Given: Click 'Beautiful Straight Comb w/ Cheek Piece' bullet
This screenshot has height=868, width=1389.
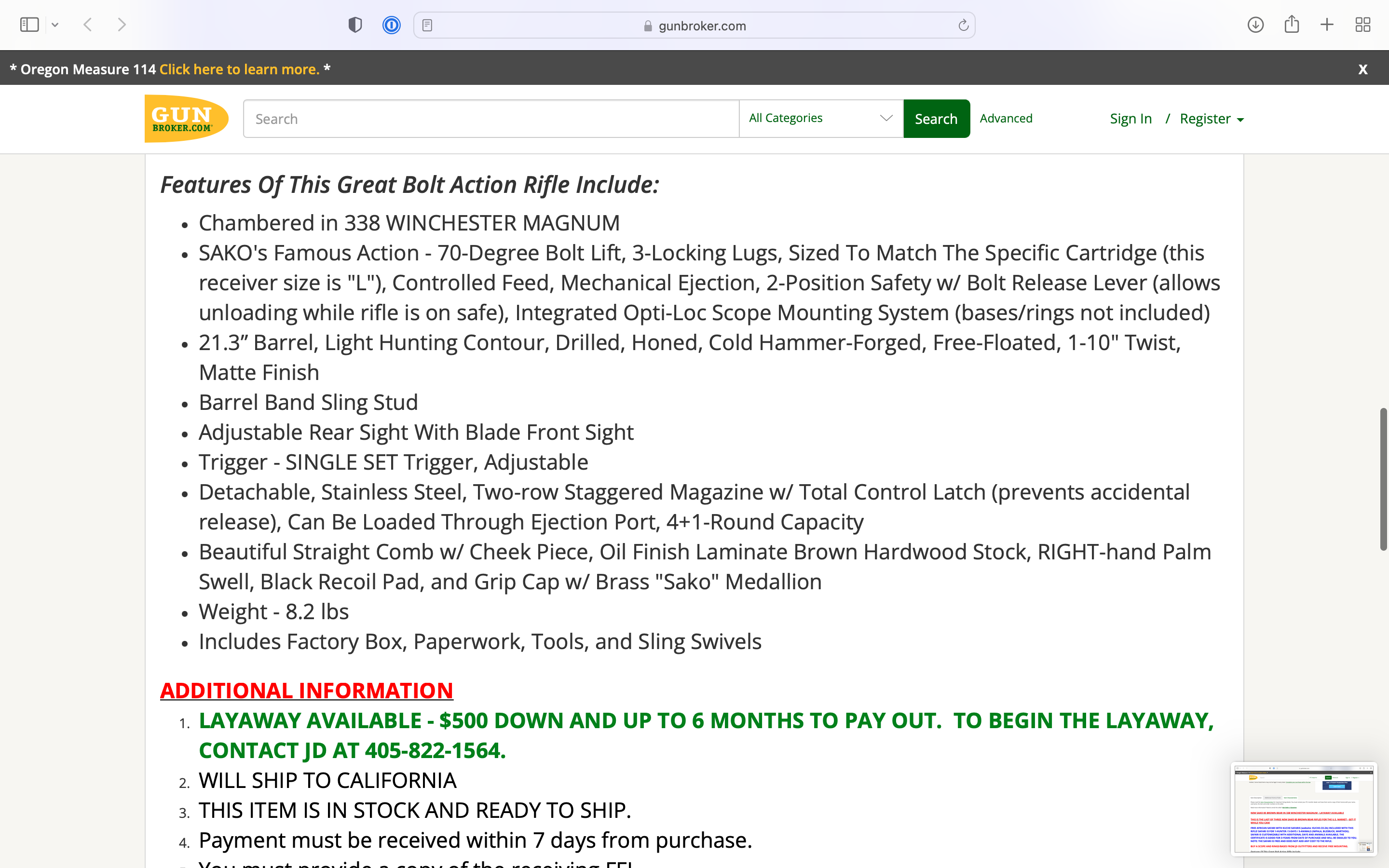Looking at the screenshot, I should coord(705,567).
